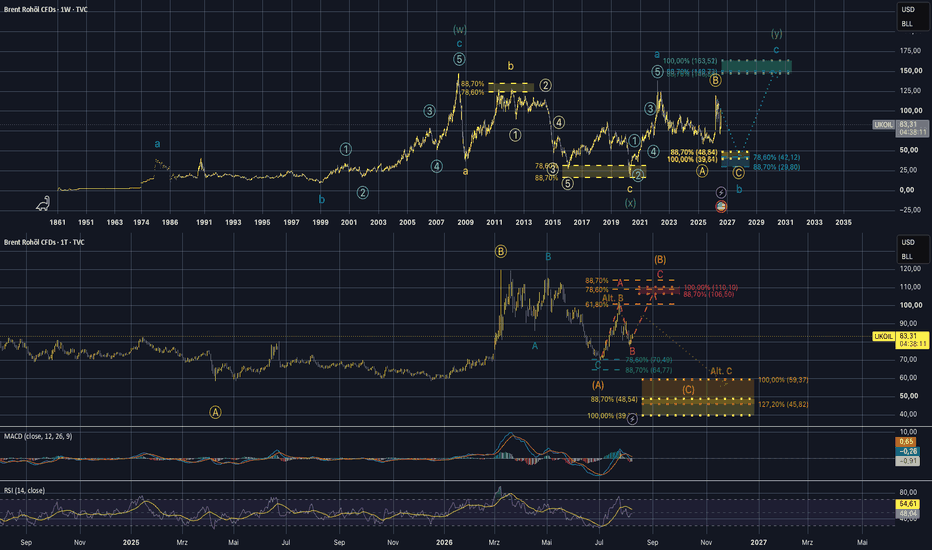
Task: Select the orange '(A)' wave label
Action: pos(597,385)
